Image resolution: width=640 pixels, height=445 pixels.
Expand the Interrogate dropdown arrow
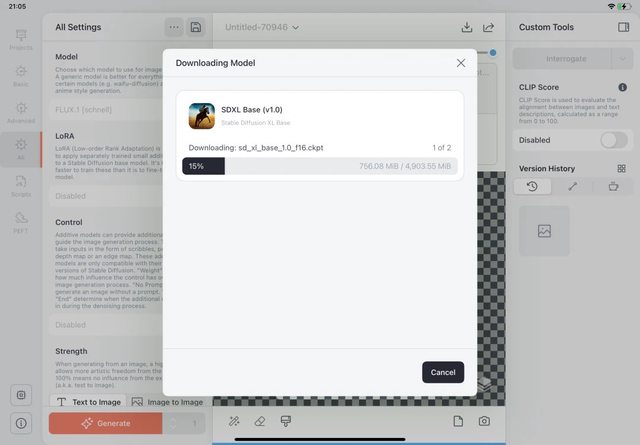pos(619,59)
